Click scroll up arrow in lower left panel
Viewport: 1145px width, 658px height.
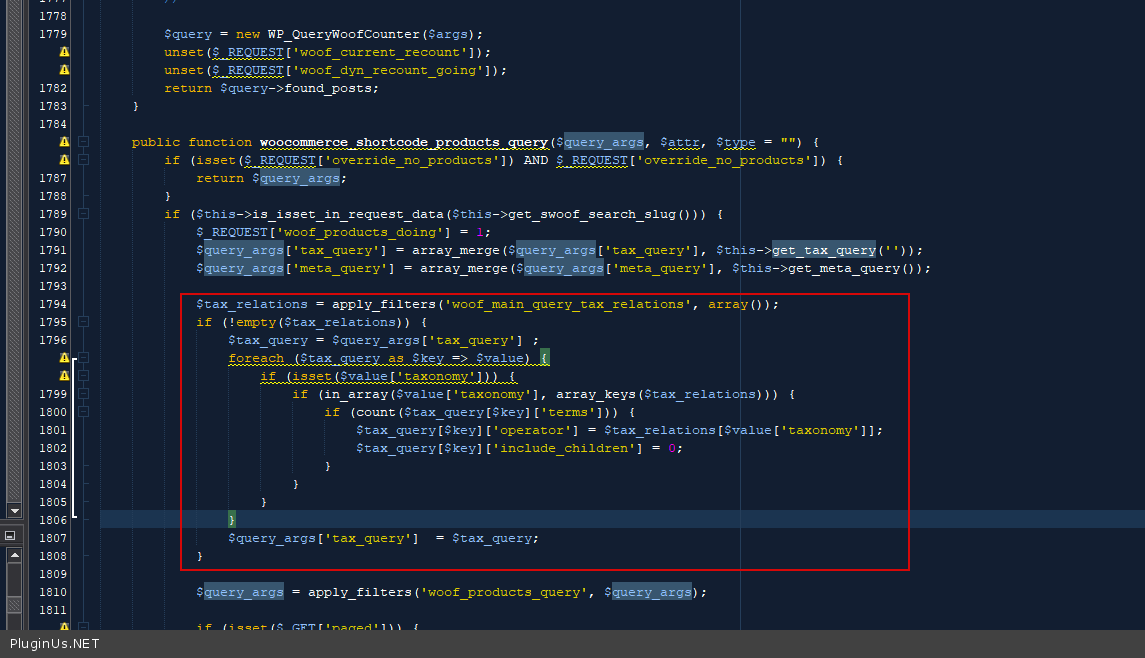[13, 553]
